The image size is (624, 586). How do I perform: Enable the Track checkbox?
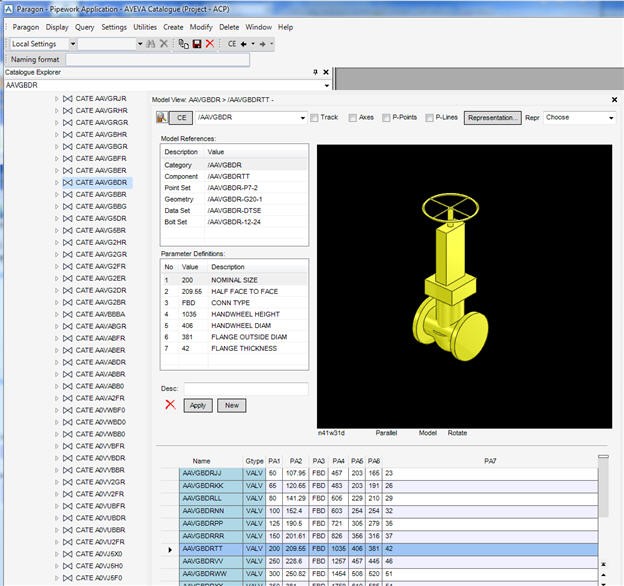coord(315,117)
